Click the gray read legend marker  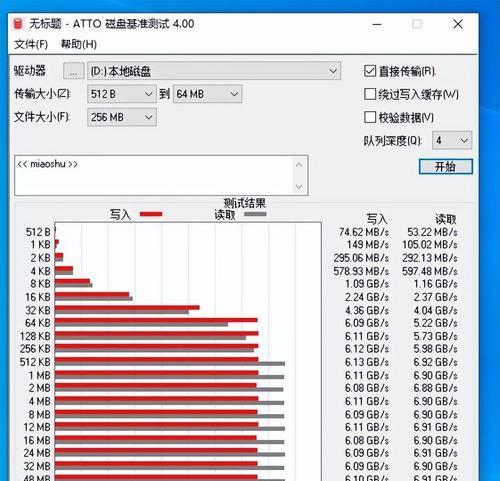tap(255, 214)
